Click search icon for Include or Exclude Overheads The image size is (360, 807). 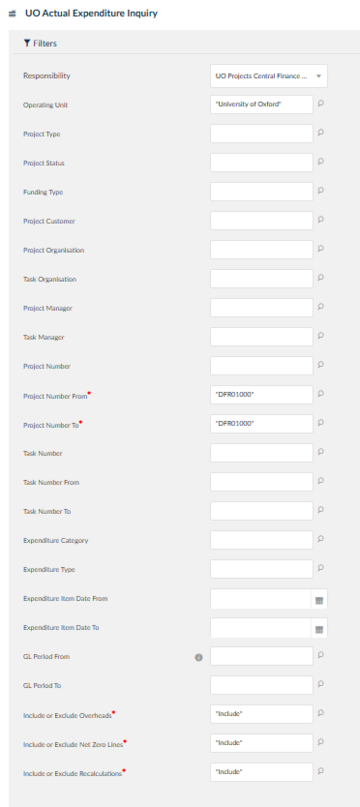tap(320, 713)
